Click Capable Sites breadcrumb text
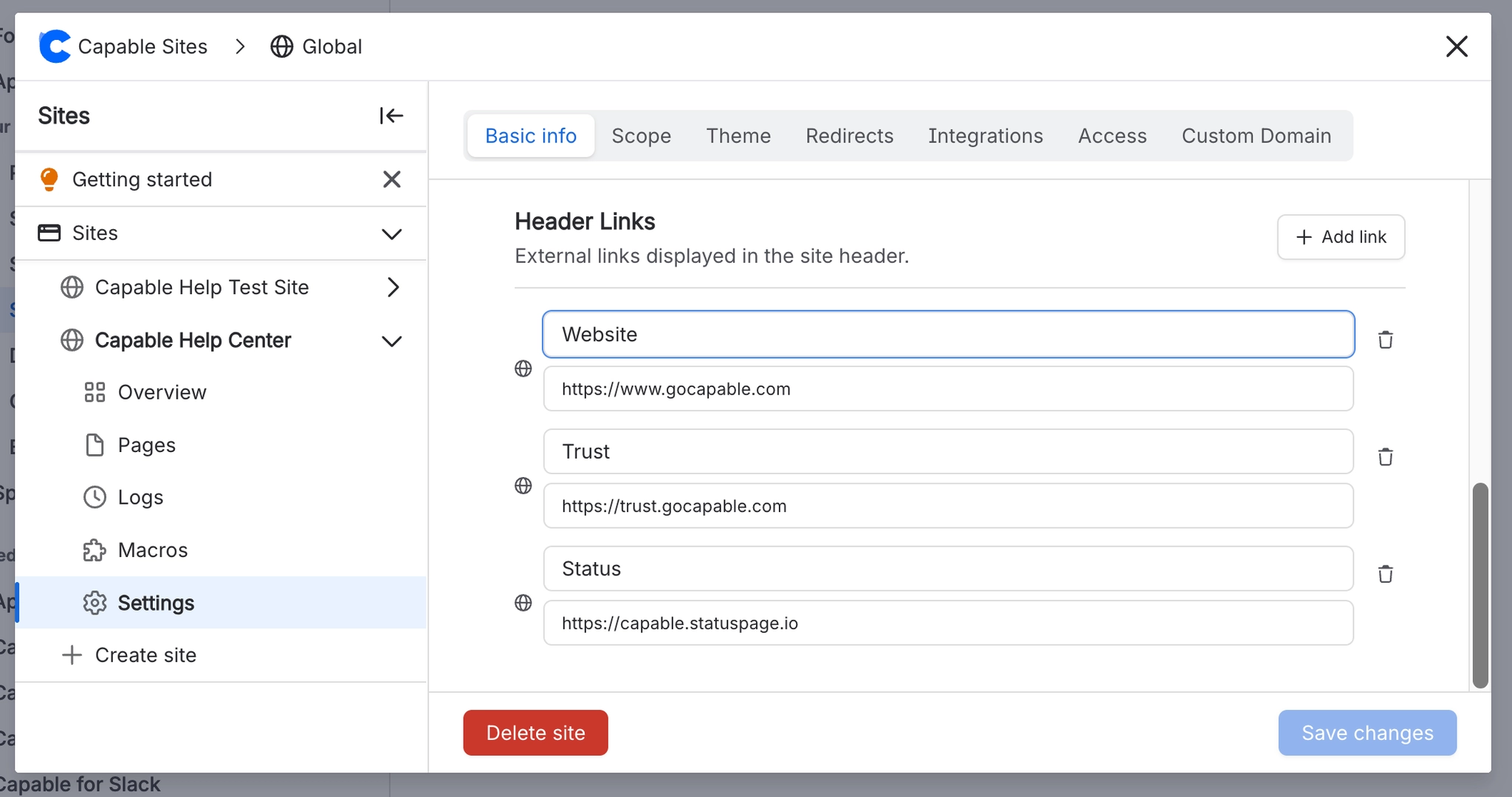 click(x=142, y=47)
